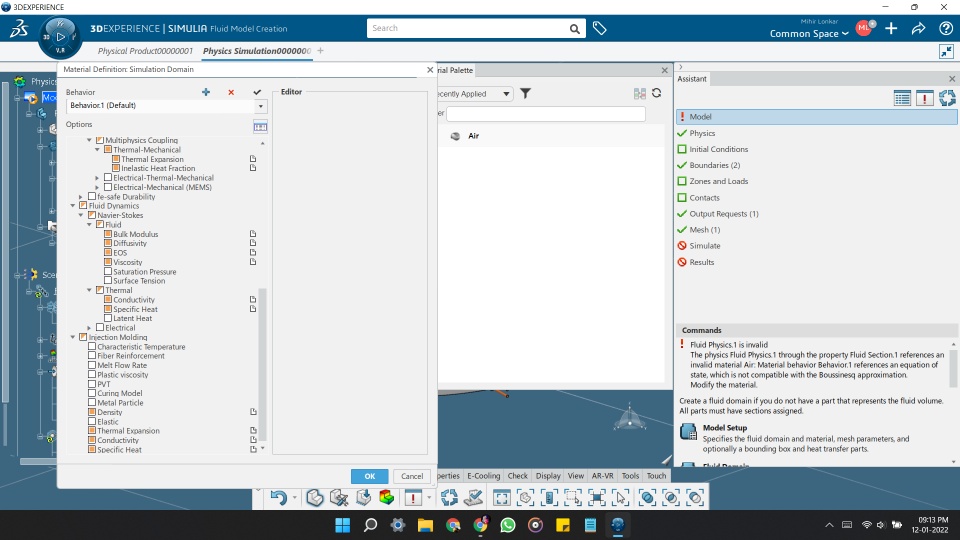Screen dimensions: 960x540
Task: Open the Behavior.1 dropdown arrow
Action: point(261,106)
